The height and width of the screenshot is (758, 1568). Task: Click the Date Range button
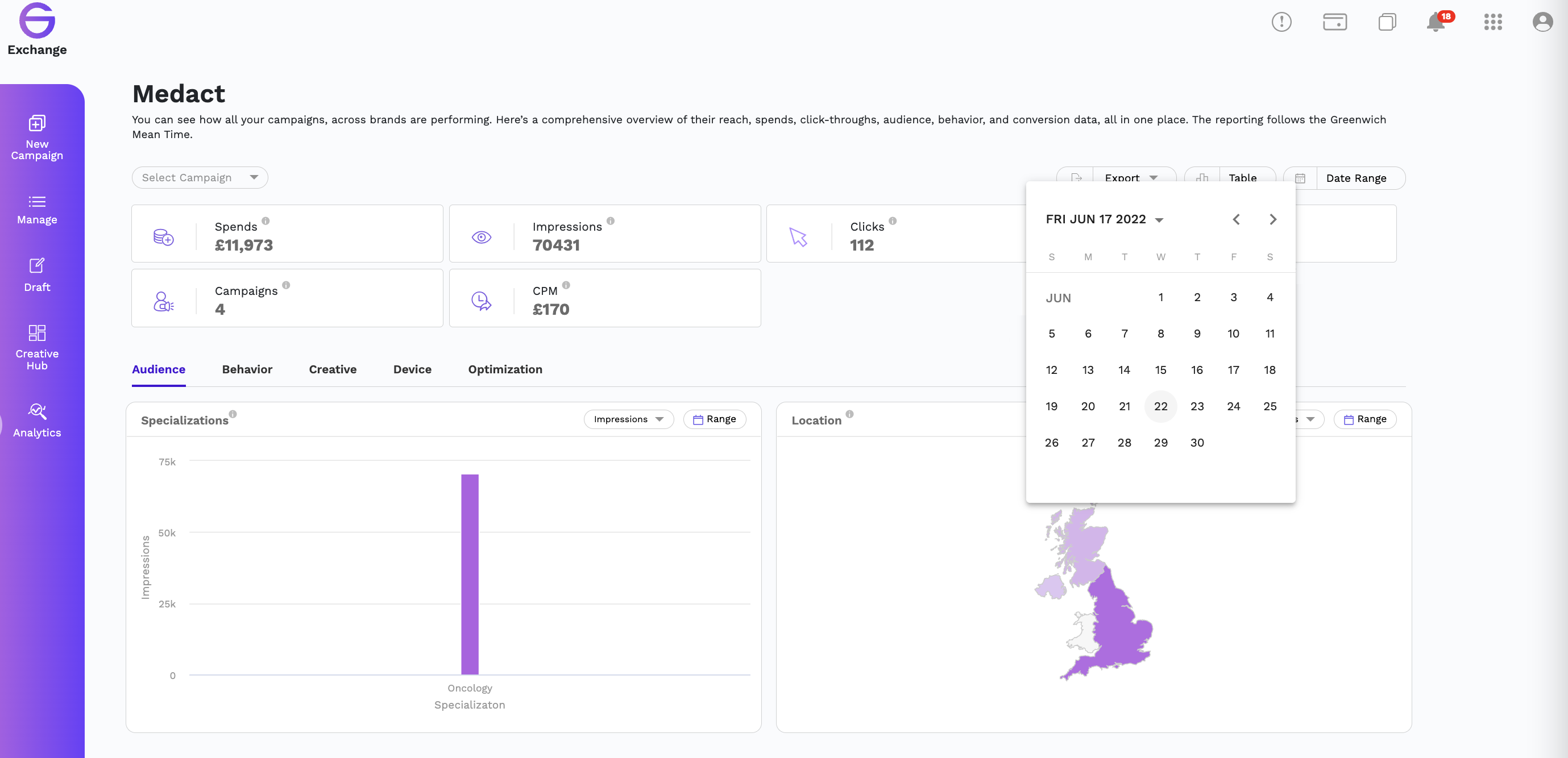tap(1344, 178)
